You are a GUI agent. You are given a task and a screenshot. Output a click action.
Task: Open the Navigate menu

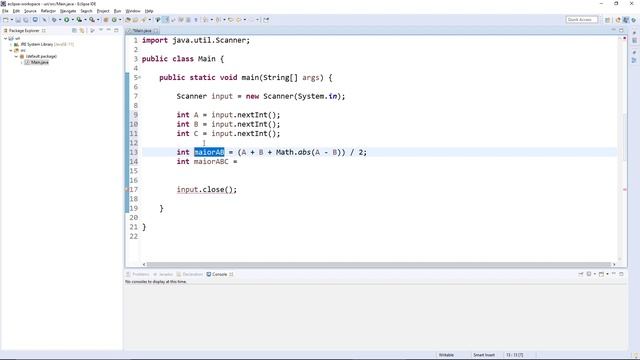point(68,11)
